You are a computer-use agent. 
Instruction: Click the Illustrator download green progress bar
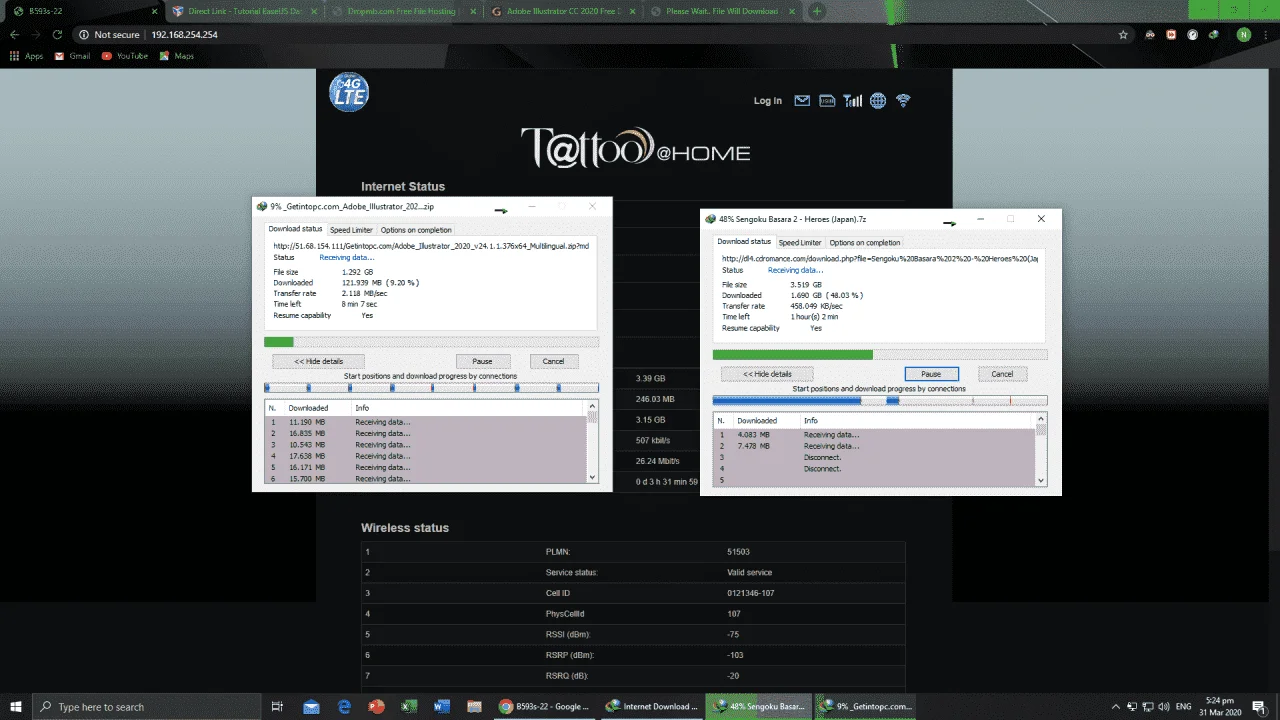tap(431, 342)
